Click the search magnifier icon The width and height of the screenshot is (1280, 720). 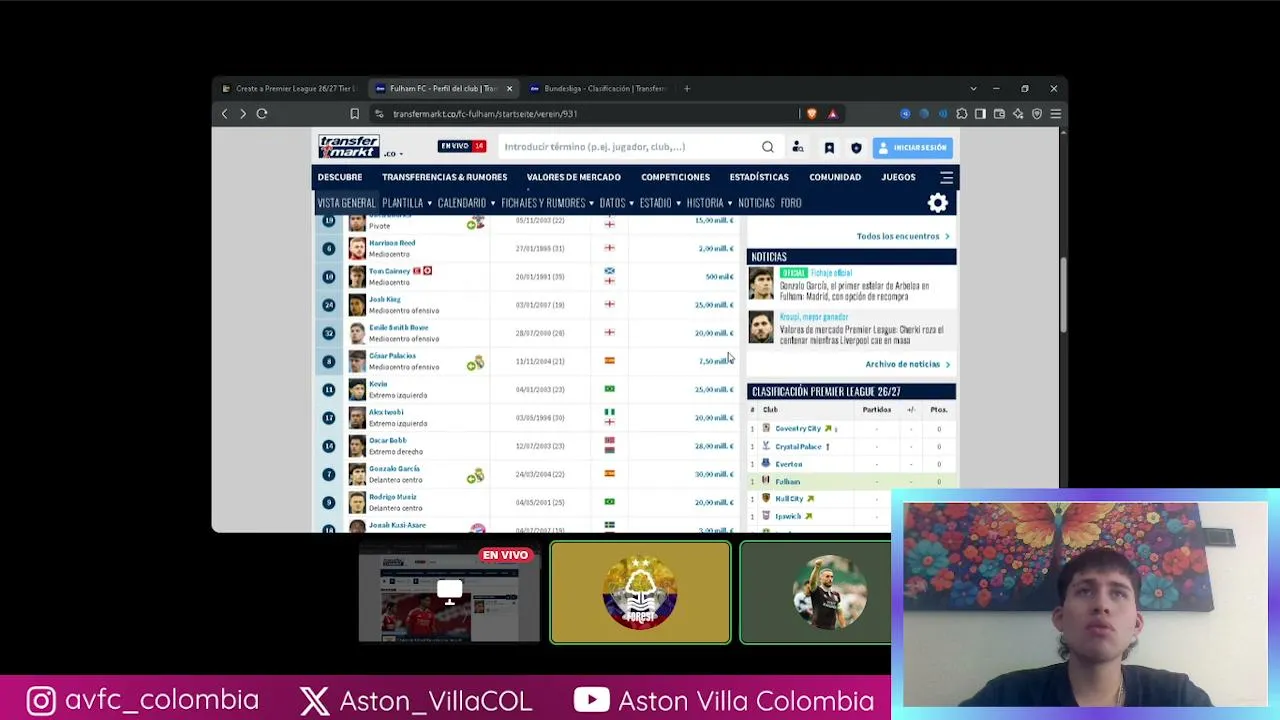pyautogui.click(x=767, y=147)
